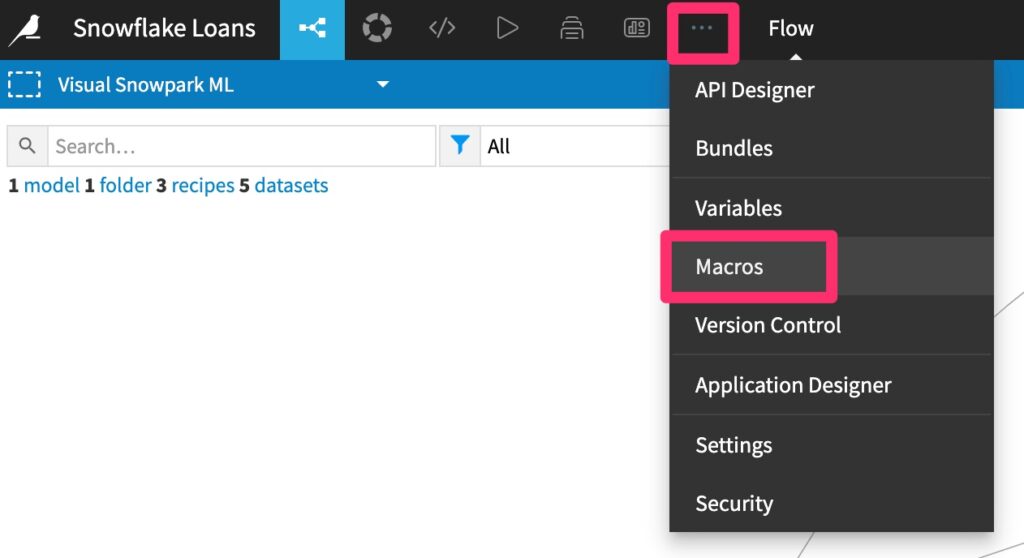Click the three-dots more menu icon
Image resolution: width=1024 pixels, height=558 pixels.
point(702,29)
